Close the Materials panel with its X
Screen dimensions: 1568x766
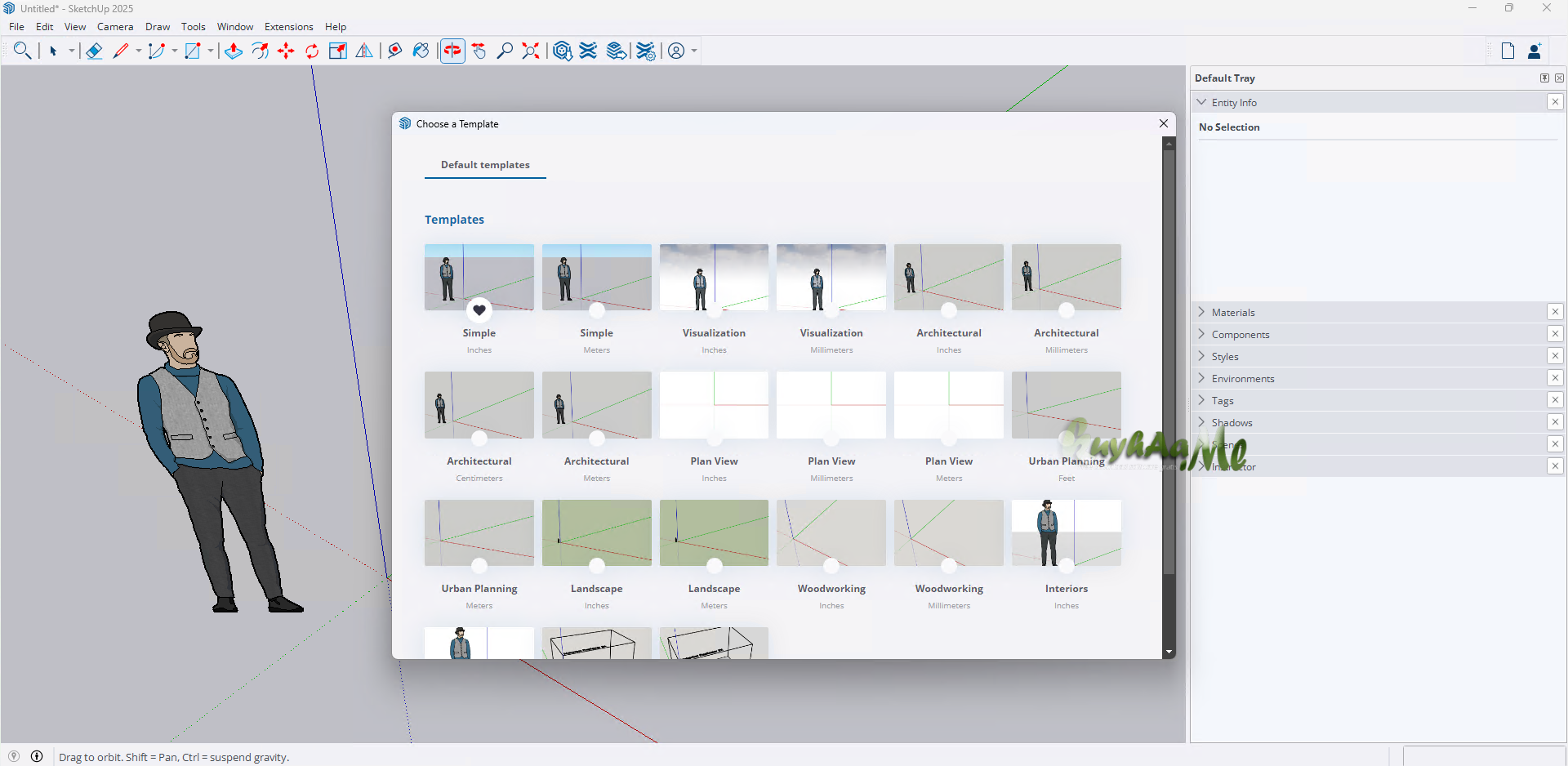click(x=1555, y=312)
